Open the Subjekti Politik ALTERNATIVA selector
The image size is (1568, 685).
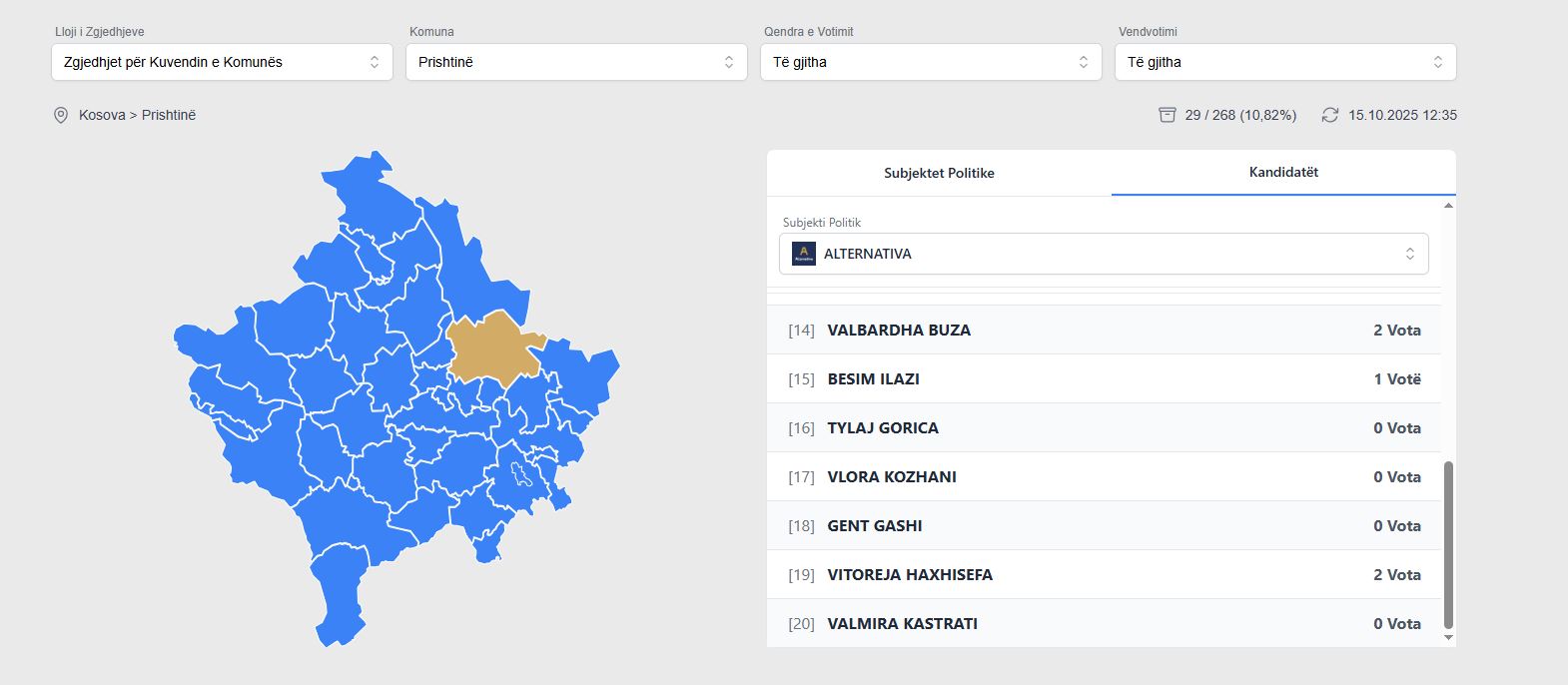[x=1104, y=254]
